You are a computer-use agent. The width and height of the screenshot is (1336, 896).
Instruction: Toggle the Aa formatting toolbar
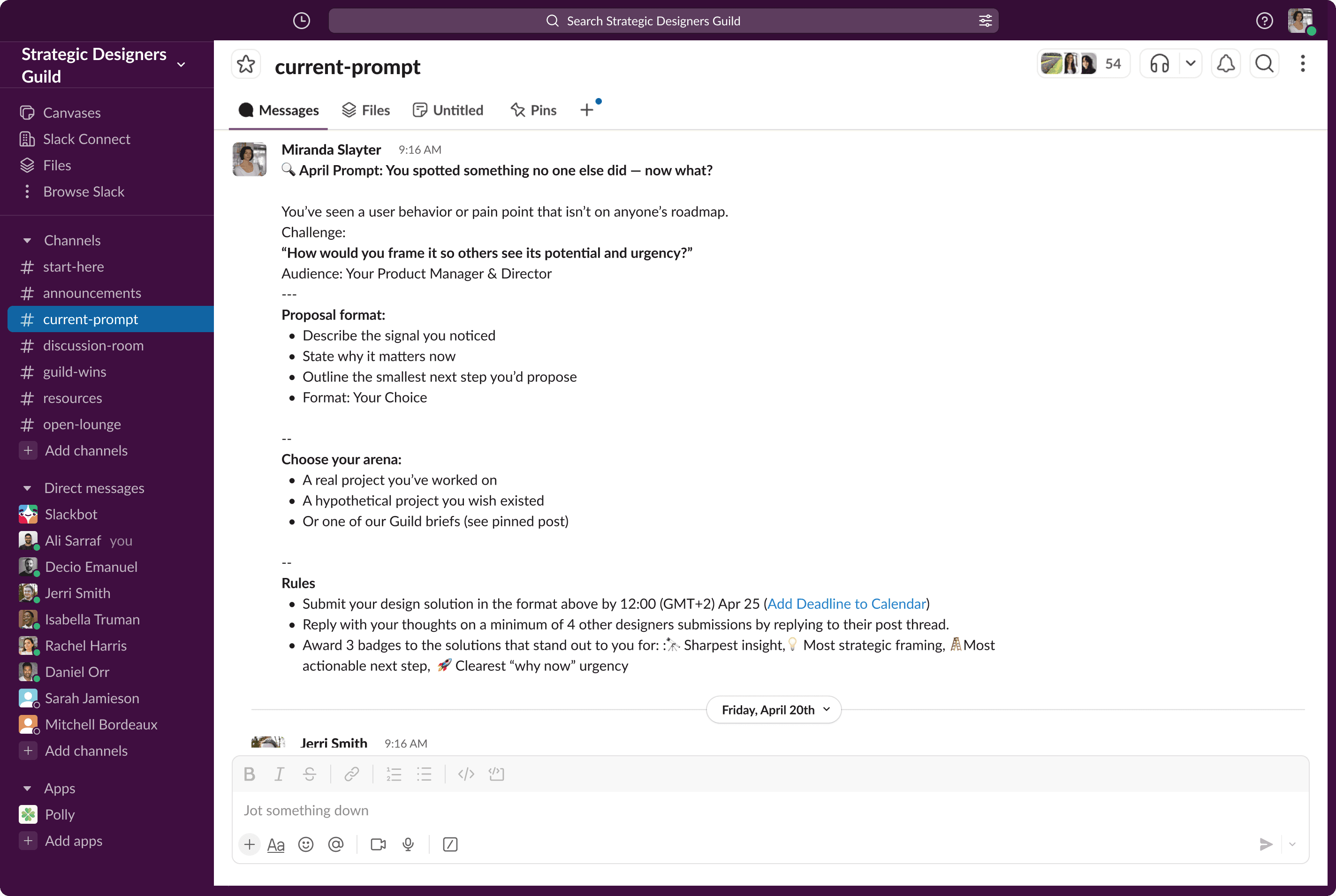[x=275, y=844]
